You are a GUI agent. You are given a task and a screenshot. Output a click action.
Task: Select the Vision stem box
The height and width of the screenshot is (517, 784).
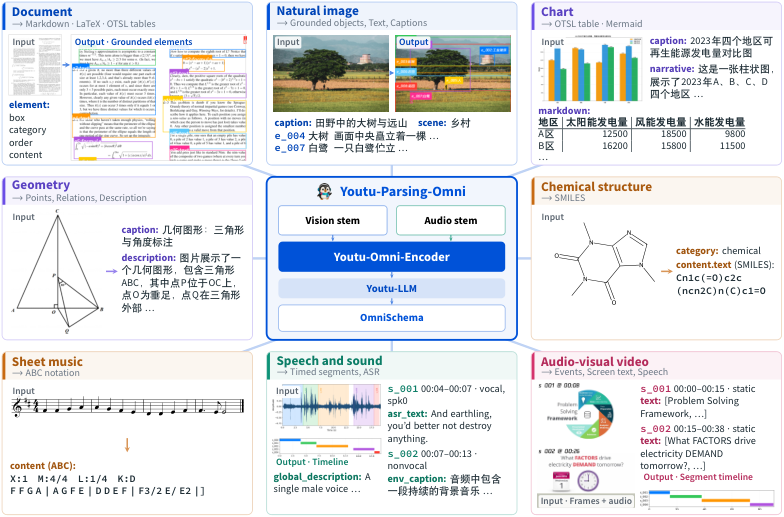tap(332, 220)
